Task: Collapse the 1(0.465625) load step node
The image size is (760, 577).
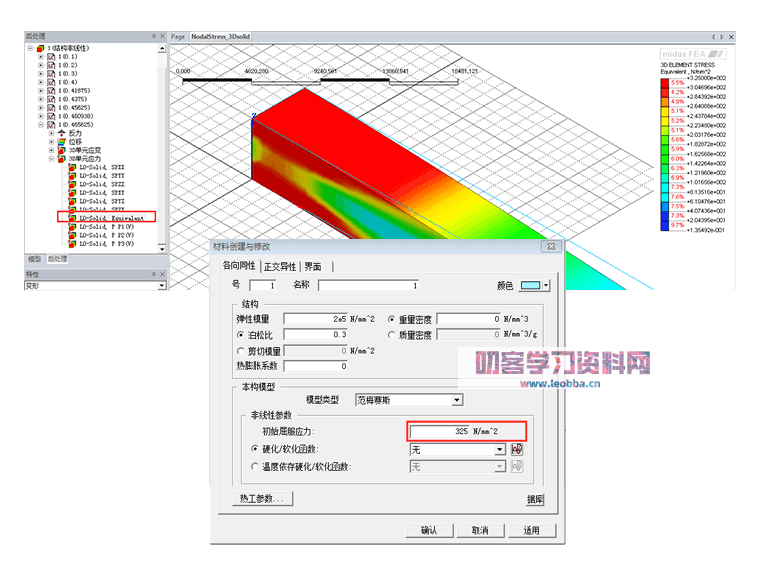Action: (41, 125)
